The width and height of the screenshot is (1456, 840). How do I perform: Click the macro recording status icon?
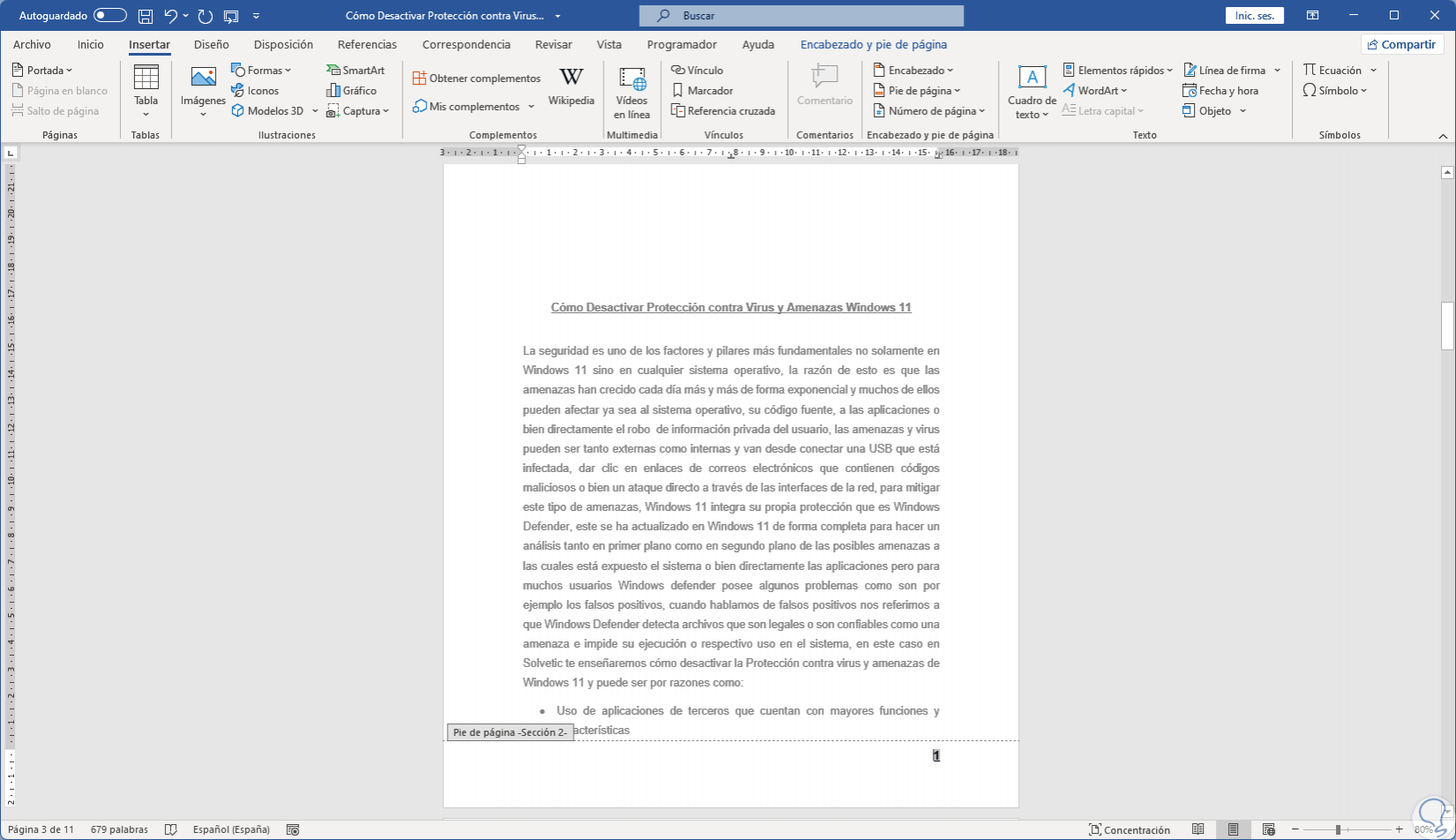[293, 829]
